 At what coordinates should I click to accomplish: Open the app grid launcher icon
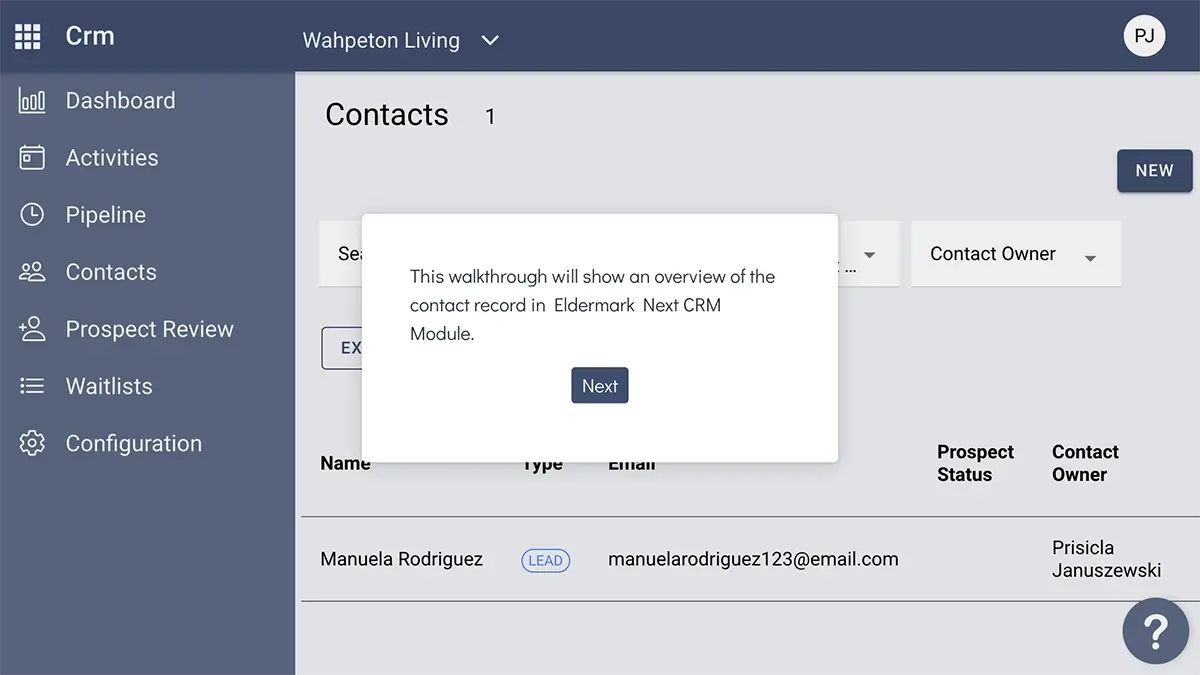pos(28,37)
